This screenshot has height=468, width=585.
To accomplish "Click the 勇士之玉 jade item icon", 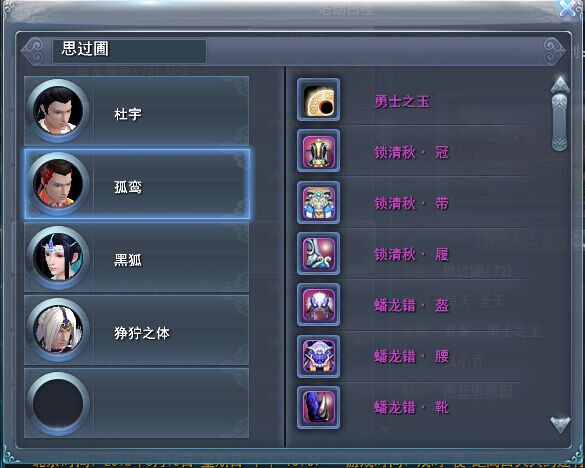I will coord(318,100).
